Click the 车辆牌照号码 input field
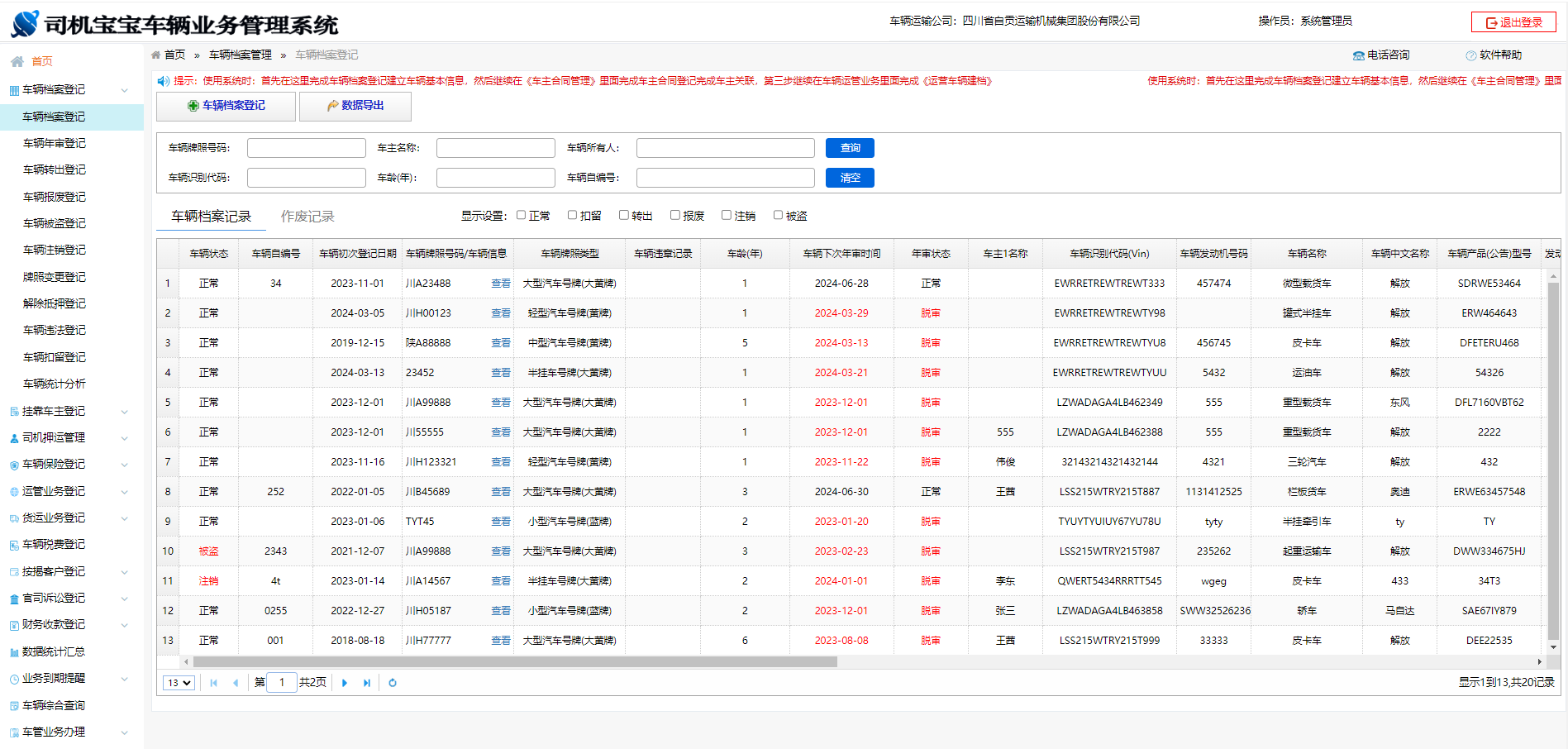This screenshot has height=749, width=1568. click(x=307, y=148)
